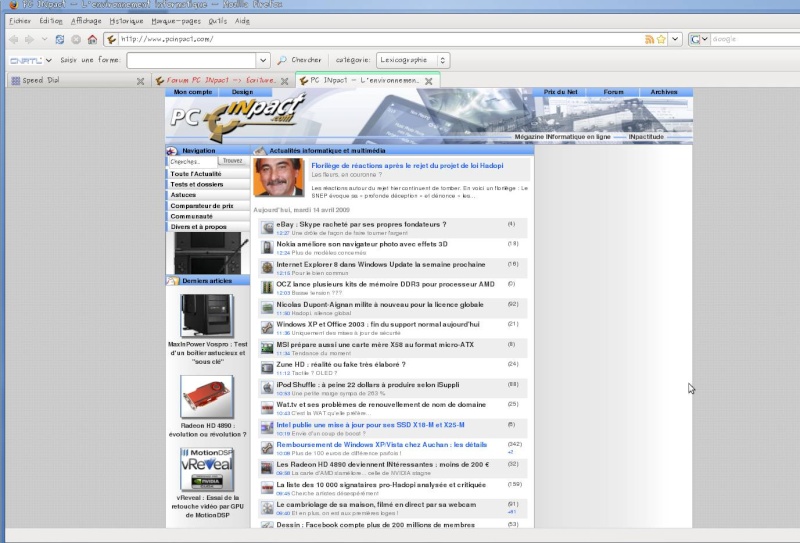Open the Marque-pages menu

point(176,21)
